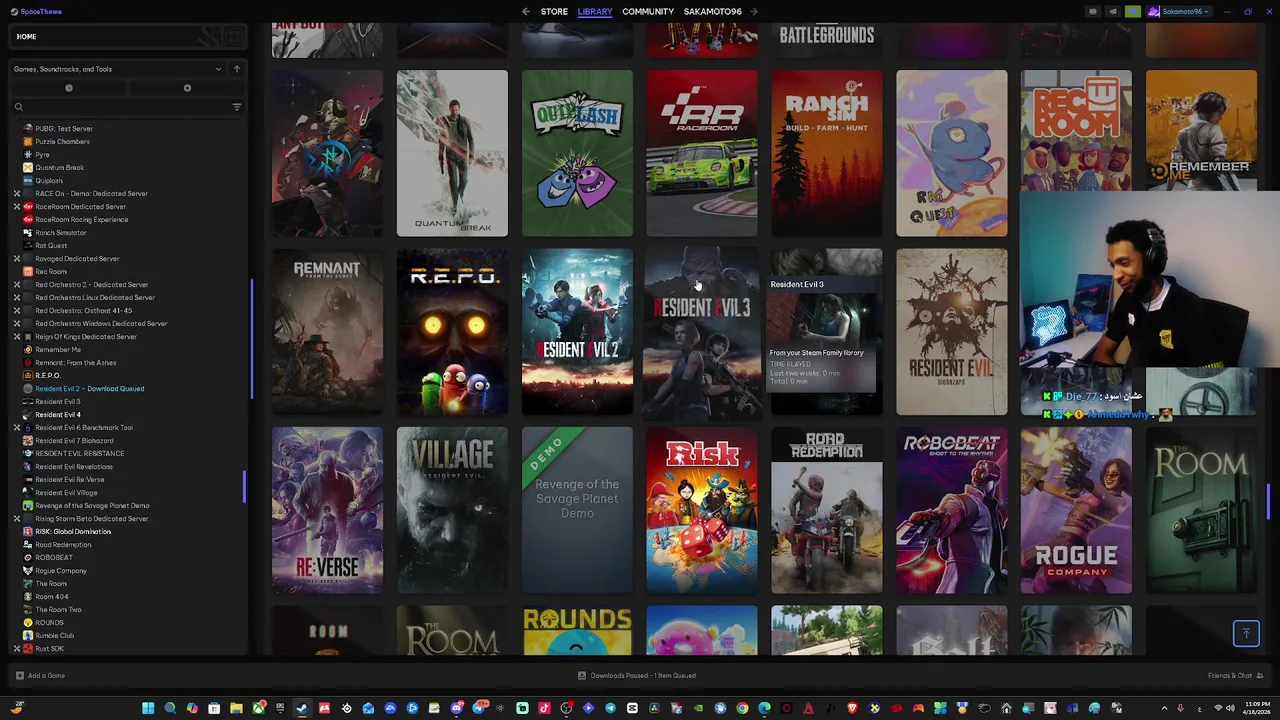Open the Quiplash cover tile
The height and width of the screenshot is (720, 1280).
(x=577, y=153)
